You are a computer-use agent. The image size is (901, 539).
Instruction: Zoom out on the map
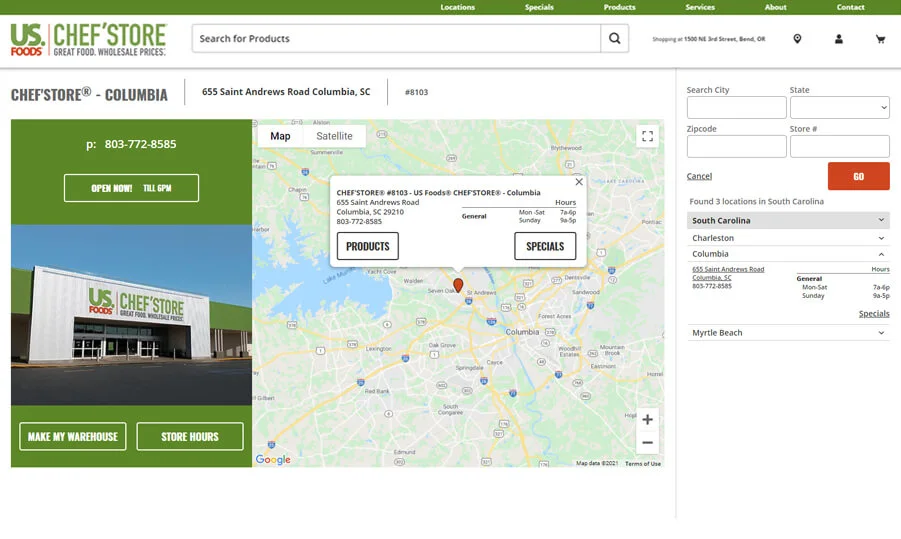pyautogui.click(x=647, y=443)
